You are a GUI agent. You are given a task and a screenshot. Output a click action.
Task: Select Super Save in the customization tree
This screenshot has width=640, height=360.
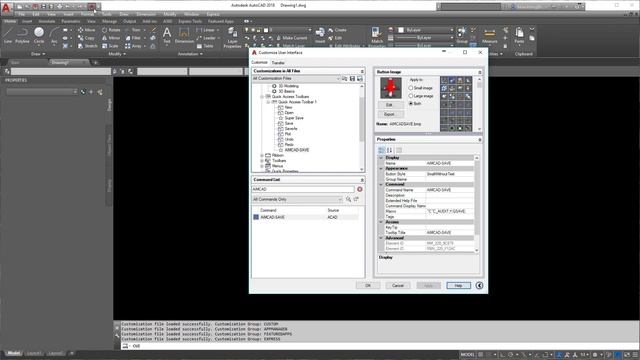[x=294, y=118]
